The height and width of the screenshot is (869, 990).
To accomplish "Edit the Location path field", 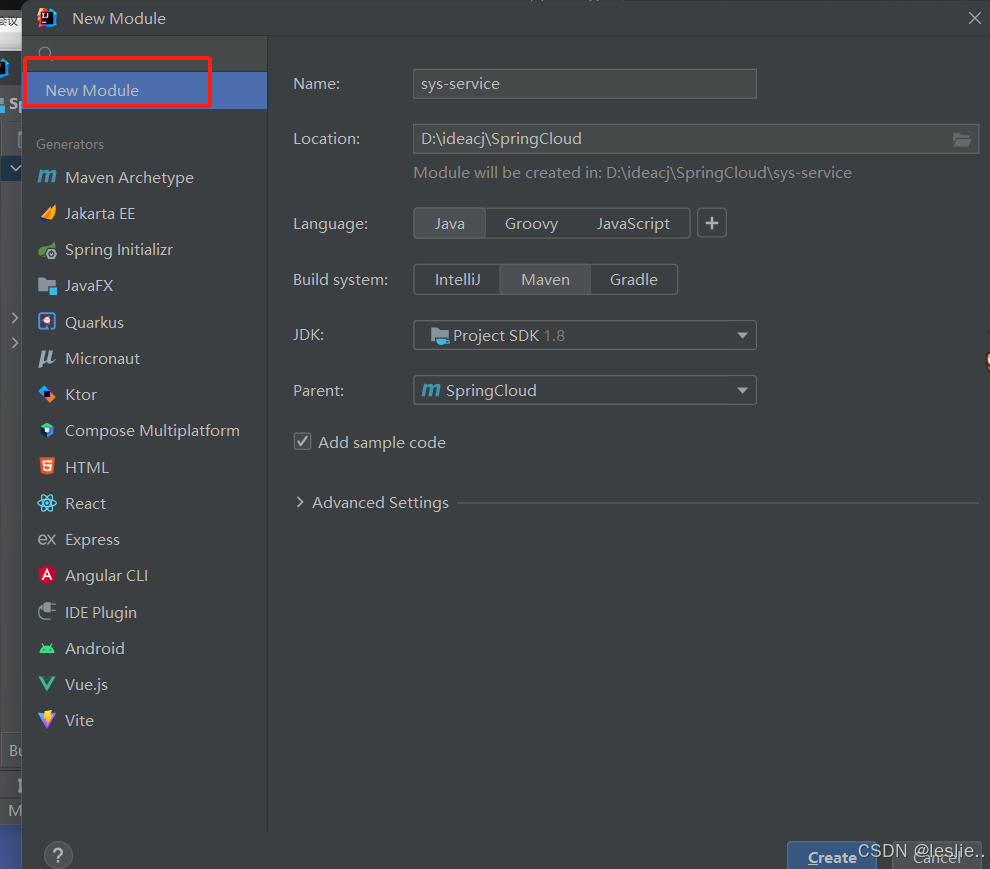I will tap(696, 139).
